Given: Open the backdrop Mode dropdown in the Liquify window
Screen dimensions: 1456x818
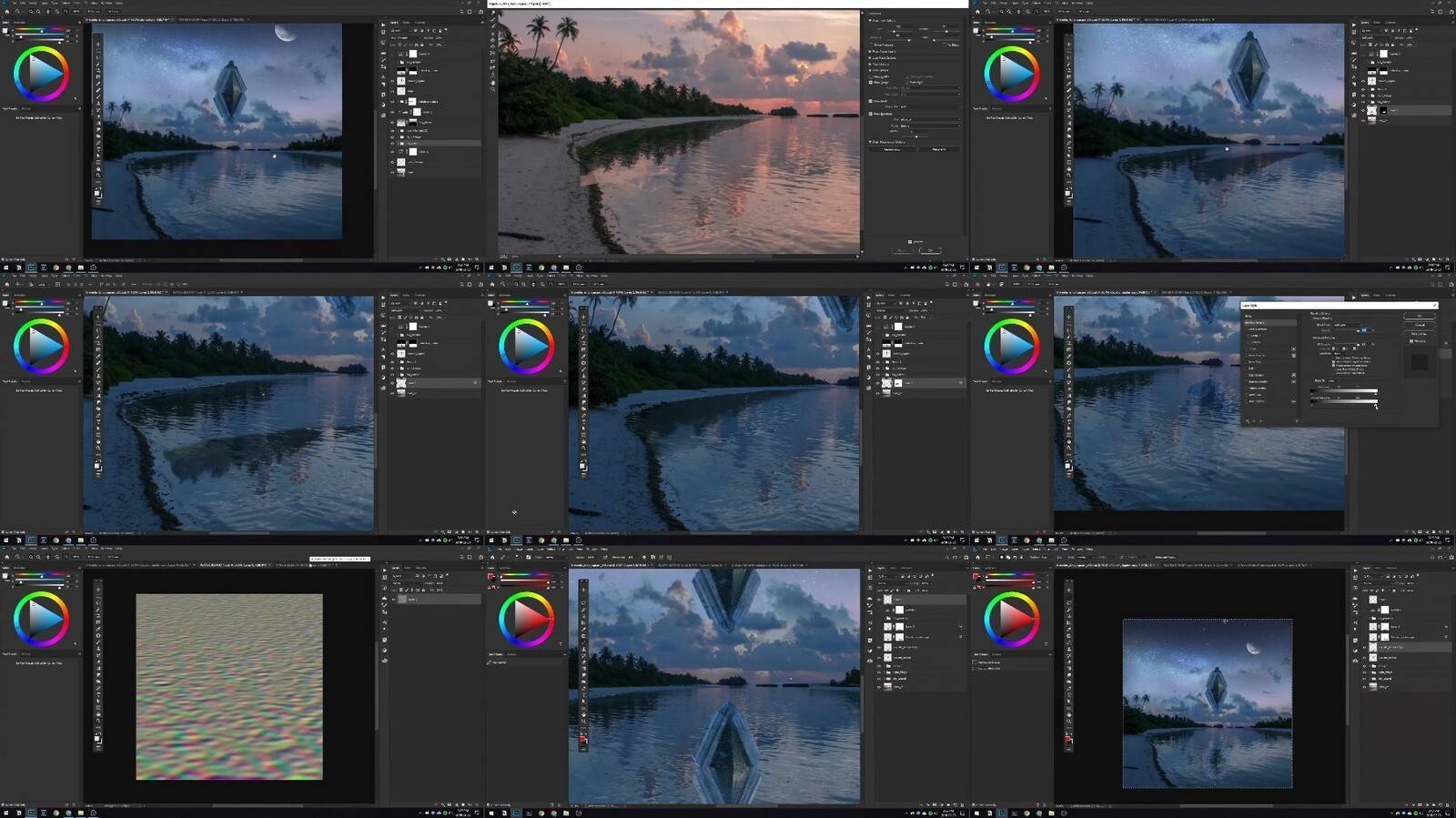Looking at the screenshot, I should click(x=932, y=125).
